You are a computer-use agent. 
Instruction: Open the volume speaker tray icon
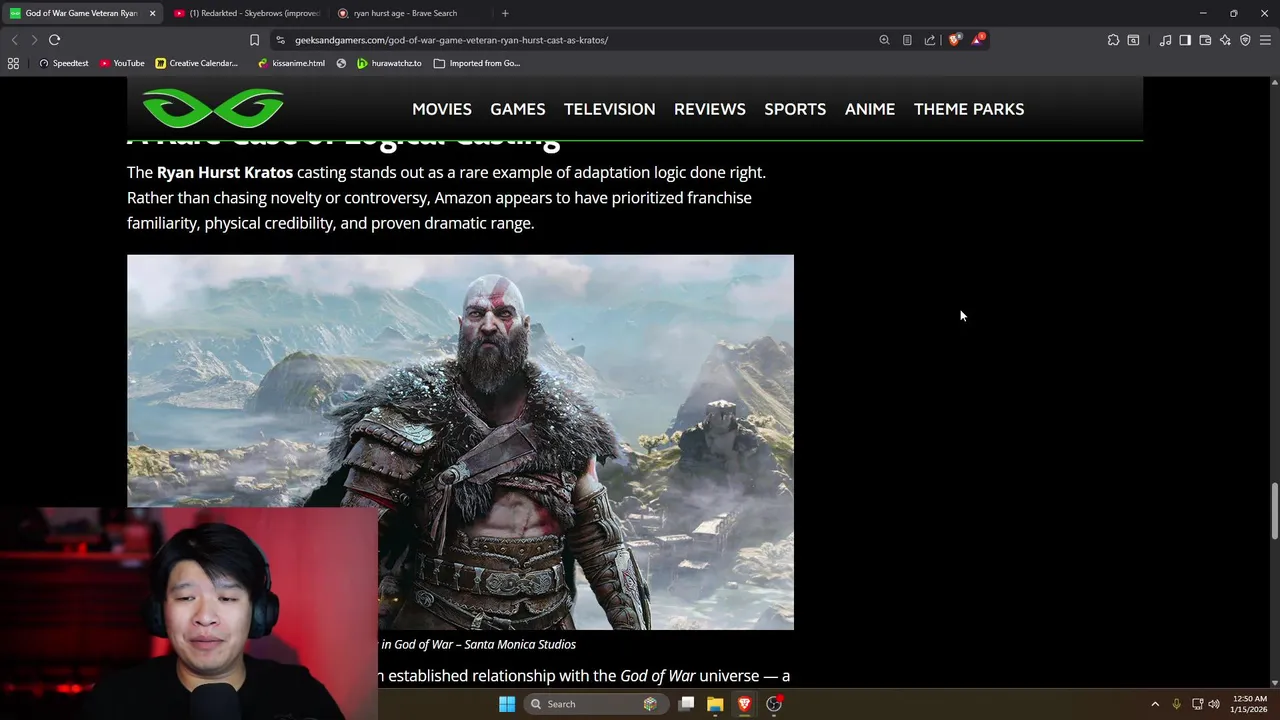pyautogui.click(x=1214, y=704)
